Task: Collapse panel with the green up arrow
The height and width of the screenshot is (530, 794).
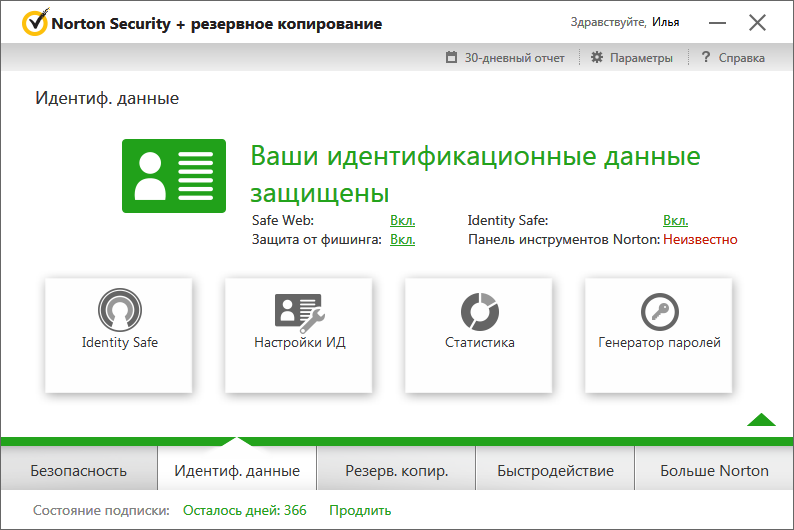Action: coord(761,420)
